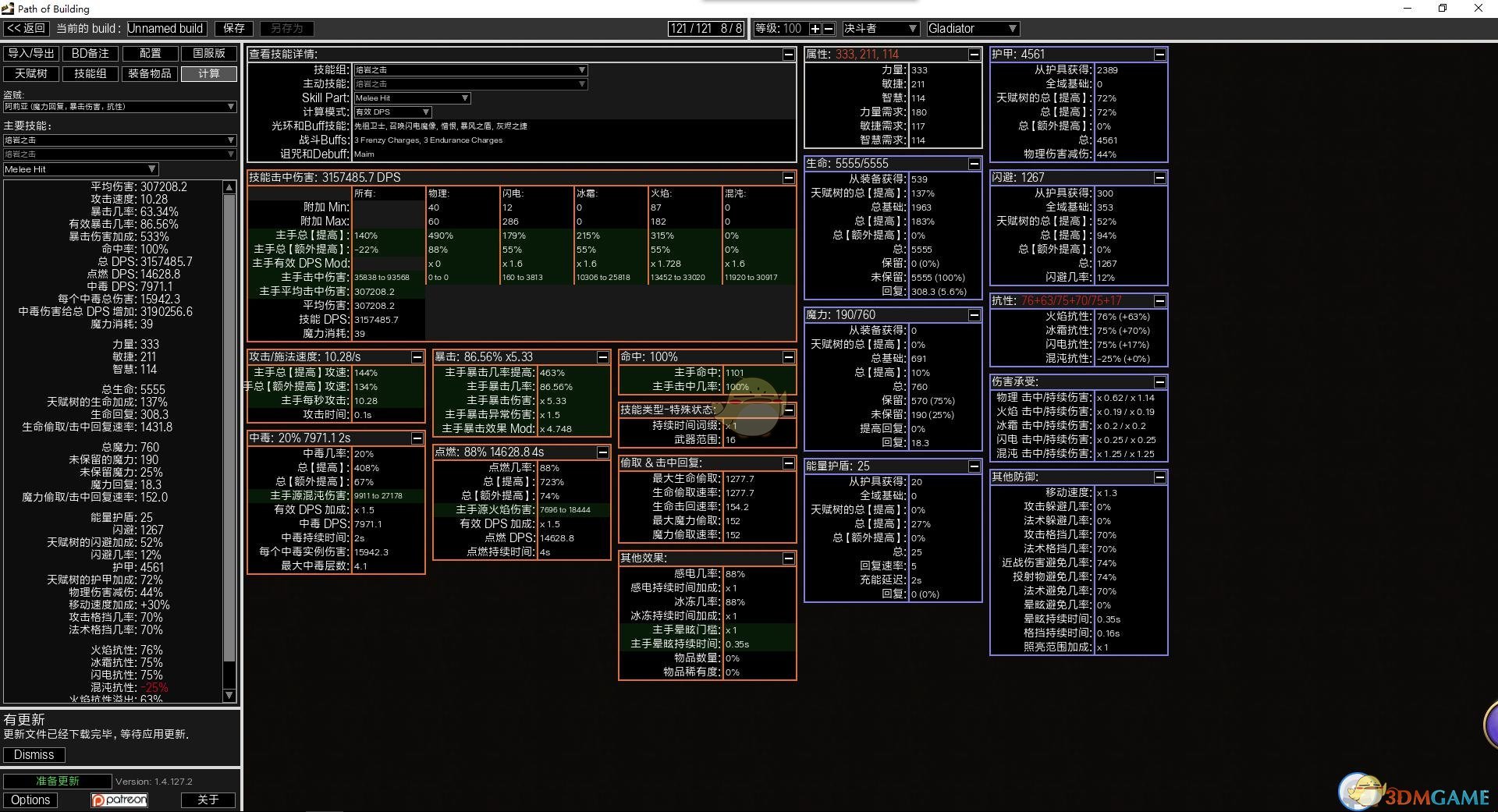The width and height of the screenshot is (1498, 812).
Task: Expand the Melee Hit Skill Part dropdown
Action: click(x=412, y=98)
